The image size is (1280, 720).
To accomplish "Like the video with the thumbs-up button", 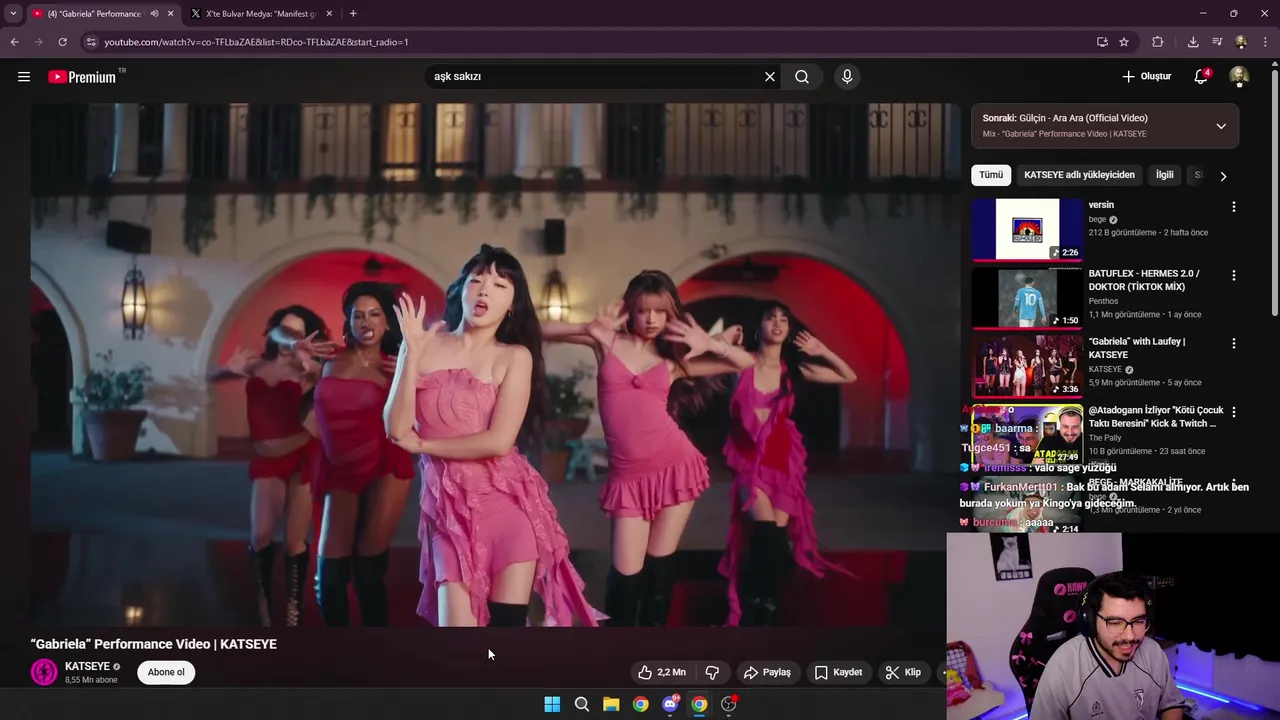I will click(x=661, y=672).
